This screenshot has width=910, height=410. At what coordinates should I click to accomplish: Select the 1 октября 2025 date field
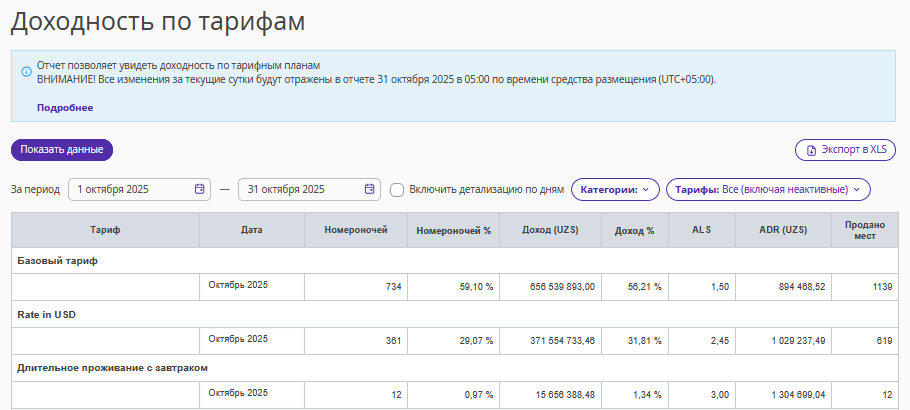138,189
